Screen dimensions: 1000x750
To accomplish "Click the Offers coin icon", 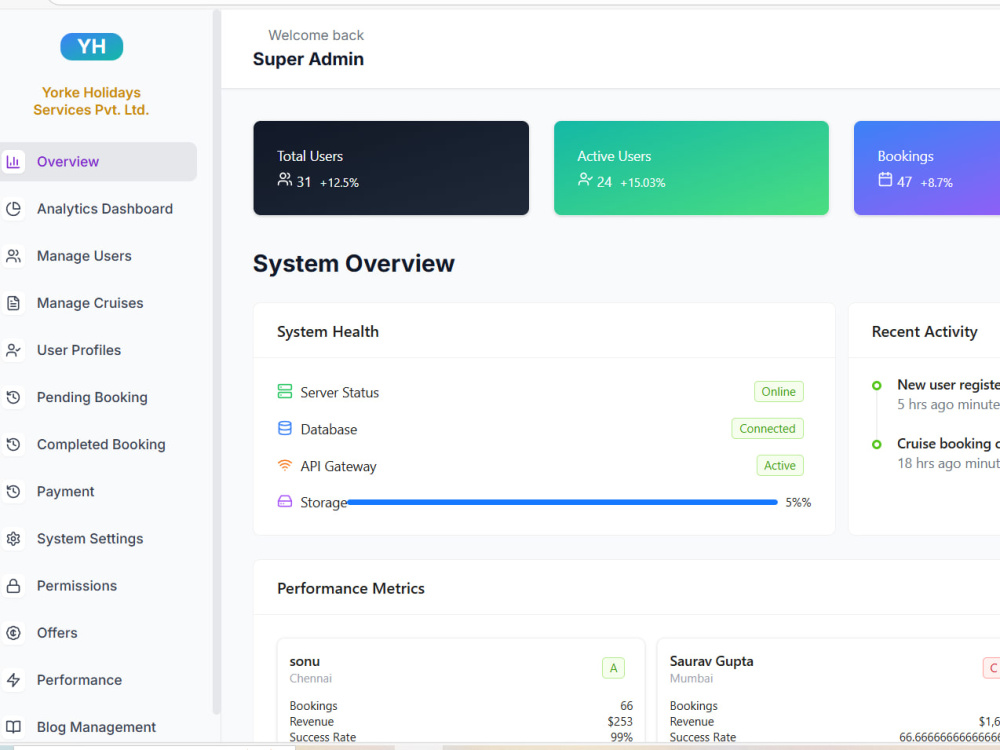I will [x=13, y=633].
